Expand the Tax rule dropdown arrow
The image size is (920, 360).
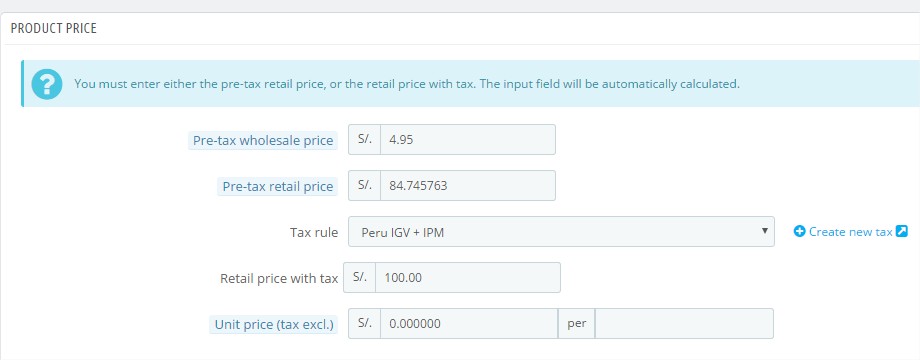pos(764,230)
